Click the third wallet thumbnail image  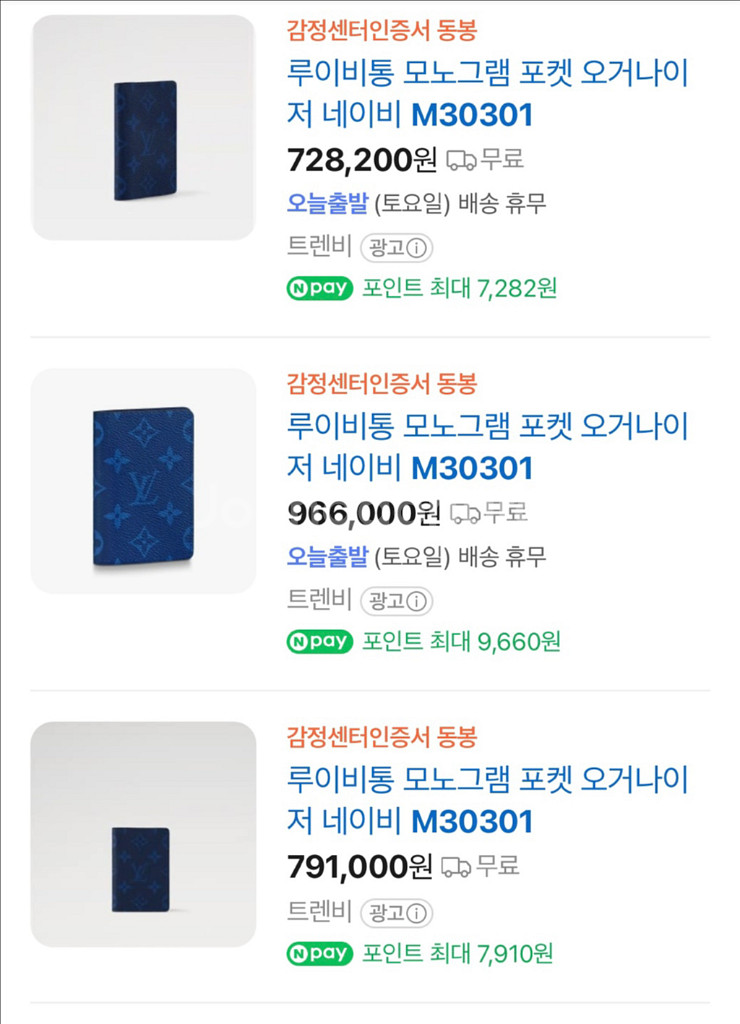pyautogui.click(x=143, y=835)
